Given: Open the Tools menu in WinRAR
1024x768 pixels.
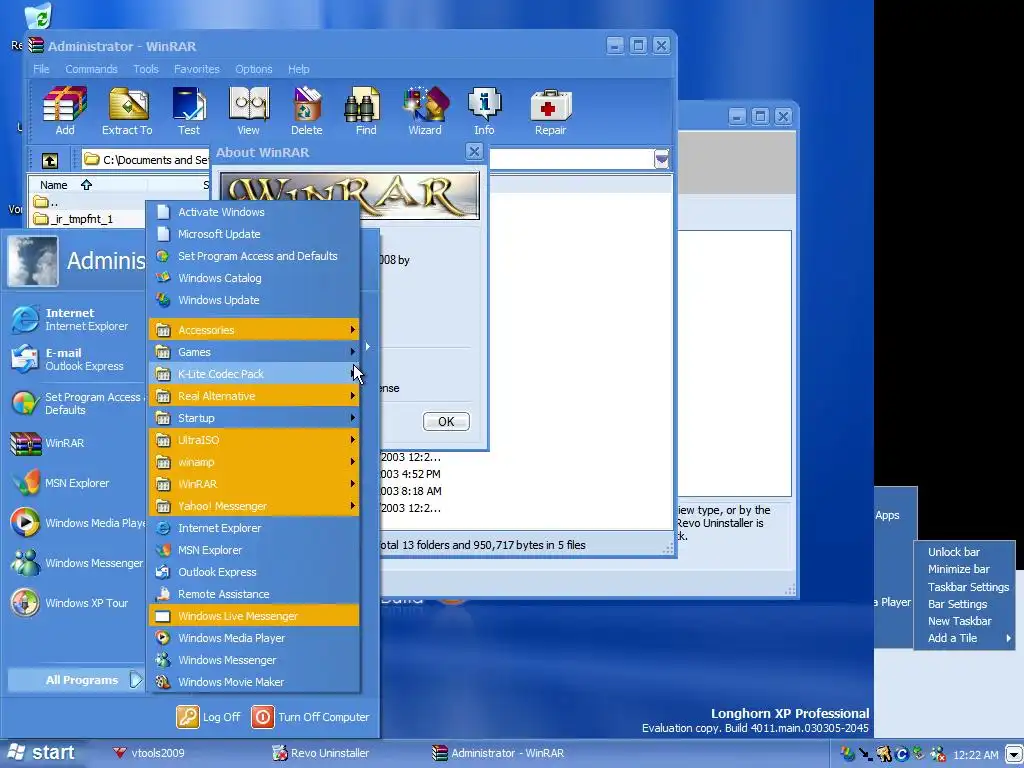Looking at the screenshot, I should 146,69.
